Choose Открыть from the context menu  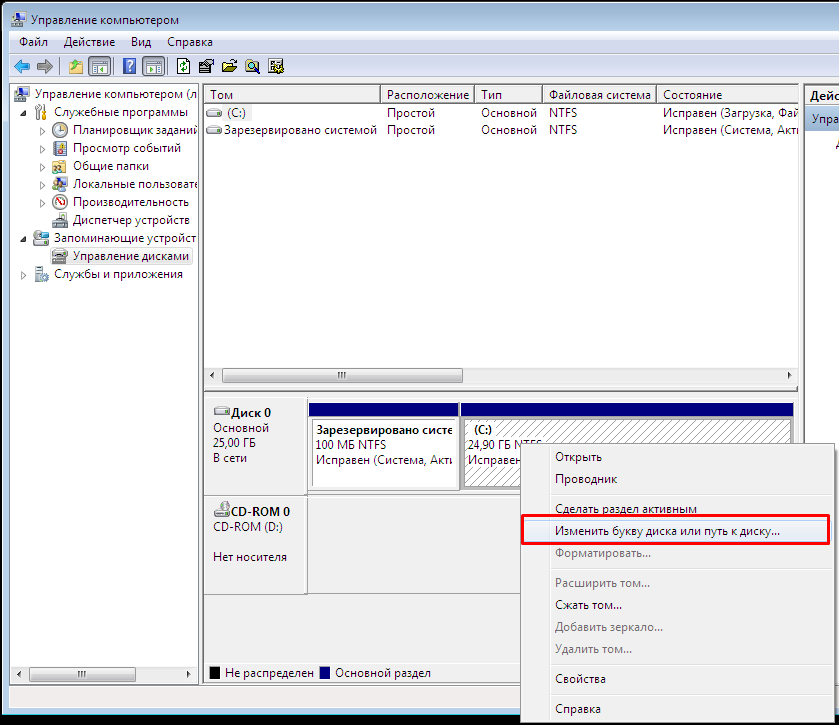click(x=677, y=457)
